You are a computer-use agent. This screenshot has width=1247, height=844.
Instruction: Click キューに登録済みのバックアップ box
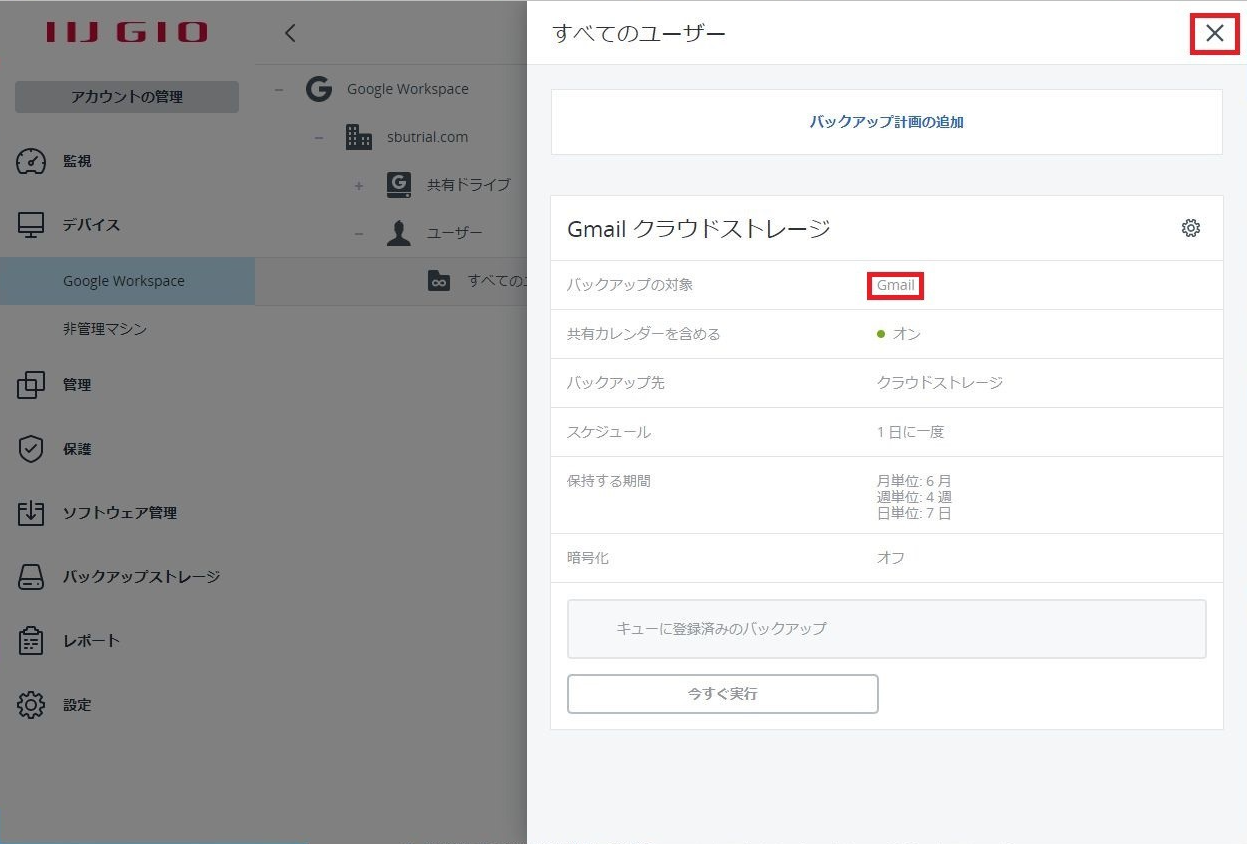click(886, 629)
